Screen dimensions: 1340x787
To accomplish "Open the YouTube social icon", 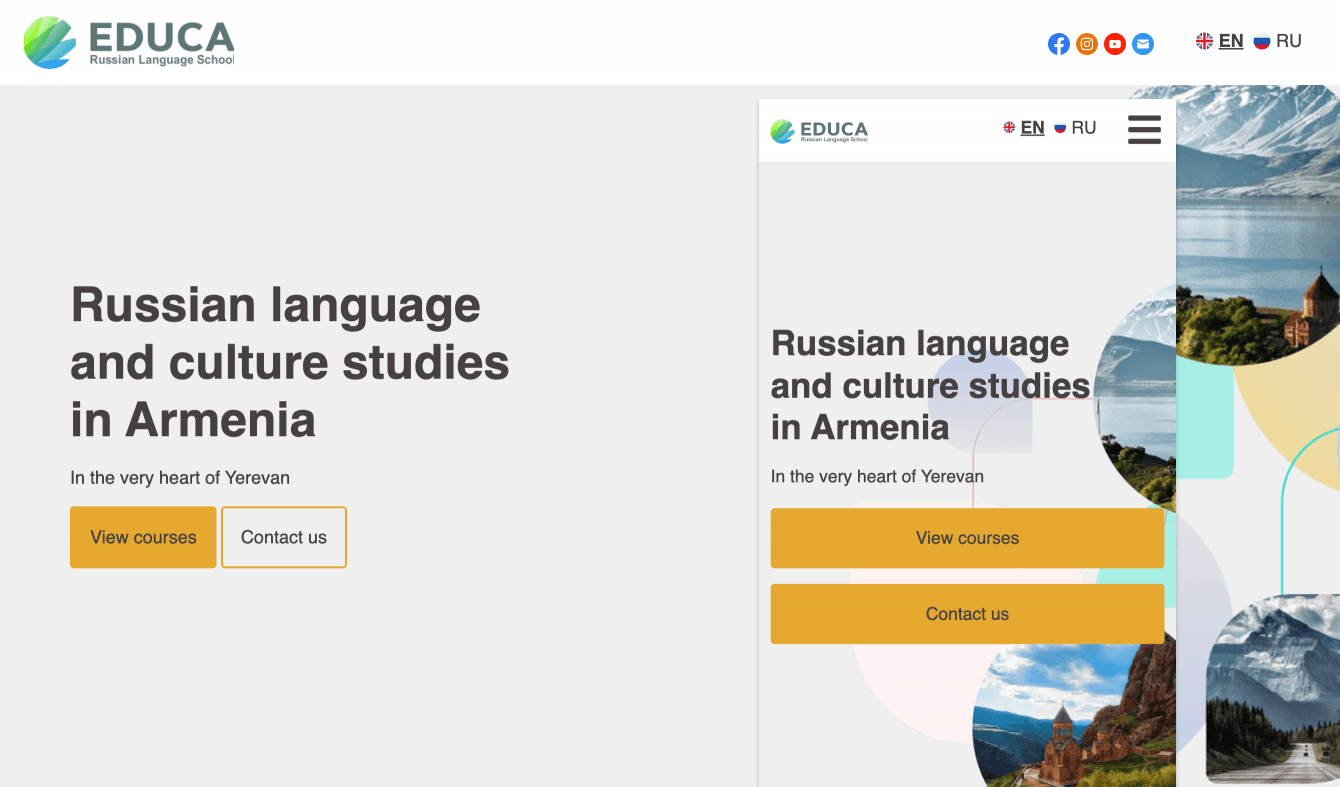I will tap(1115, 44).
